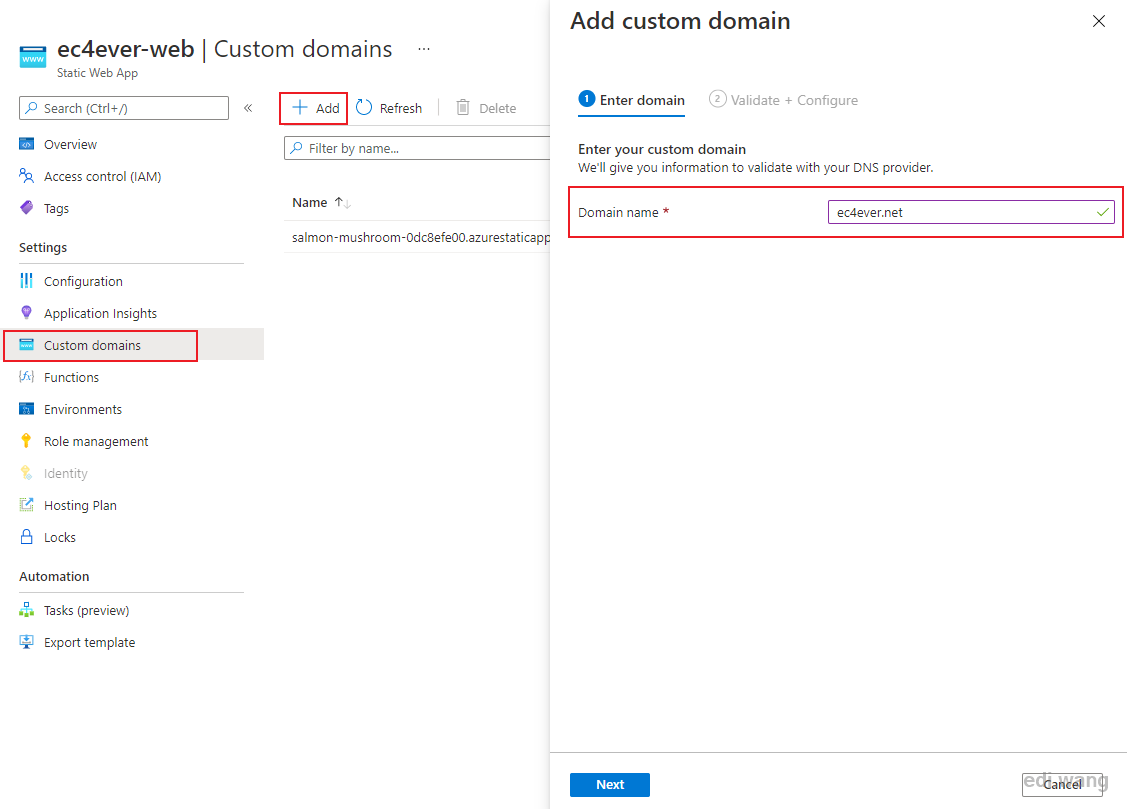Screen dimensions: 1127x809
Task: Click the Application Insights lightbulb icon
Action: pos(27,313)
